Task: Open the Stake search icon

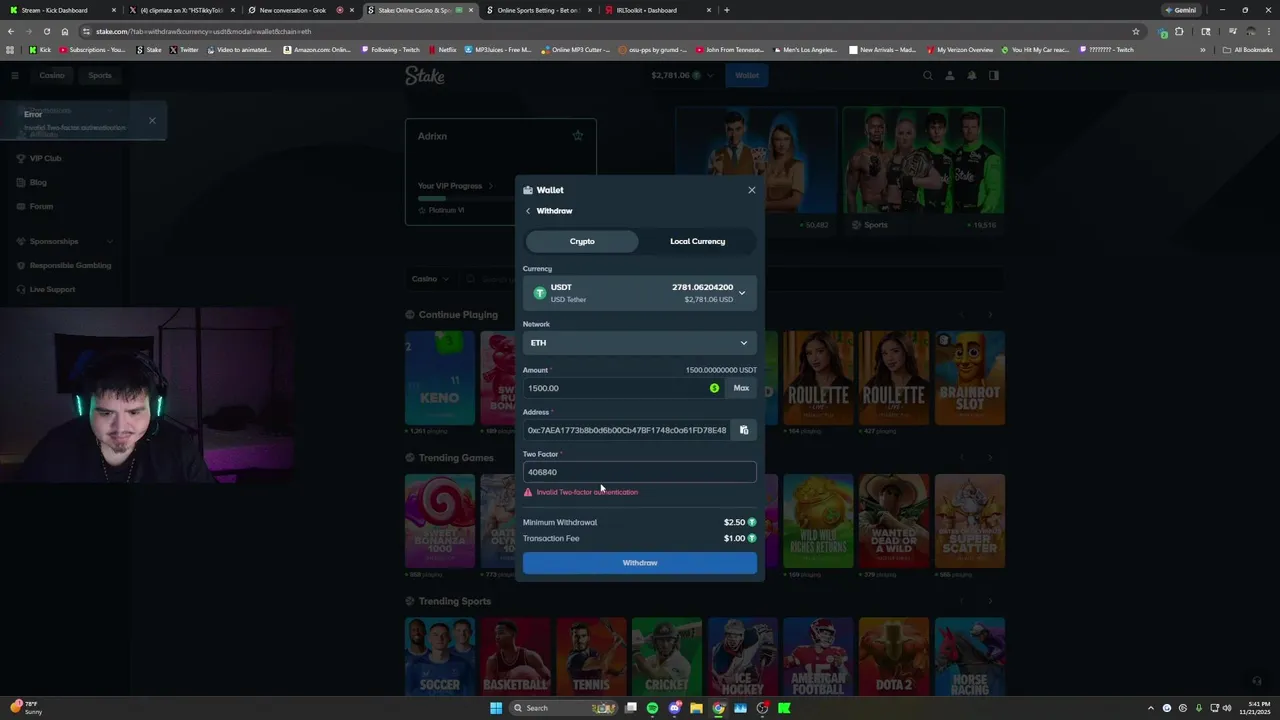Action: point(928,75)
